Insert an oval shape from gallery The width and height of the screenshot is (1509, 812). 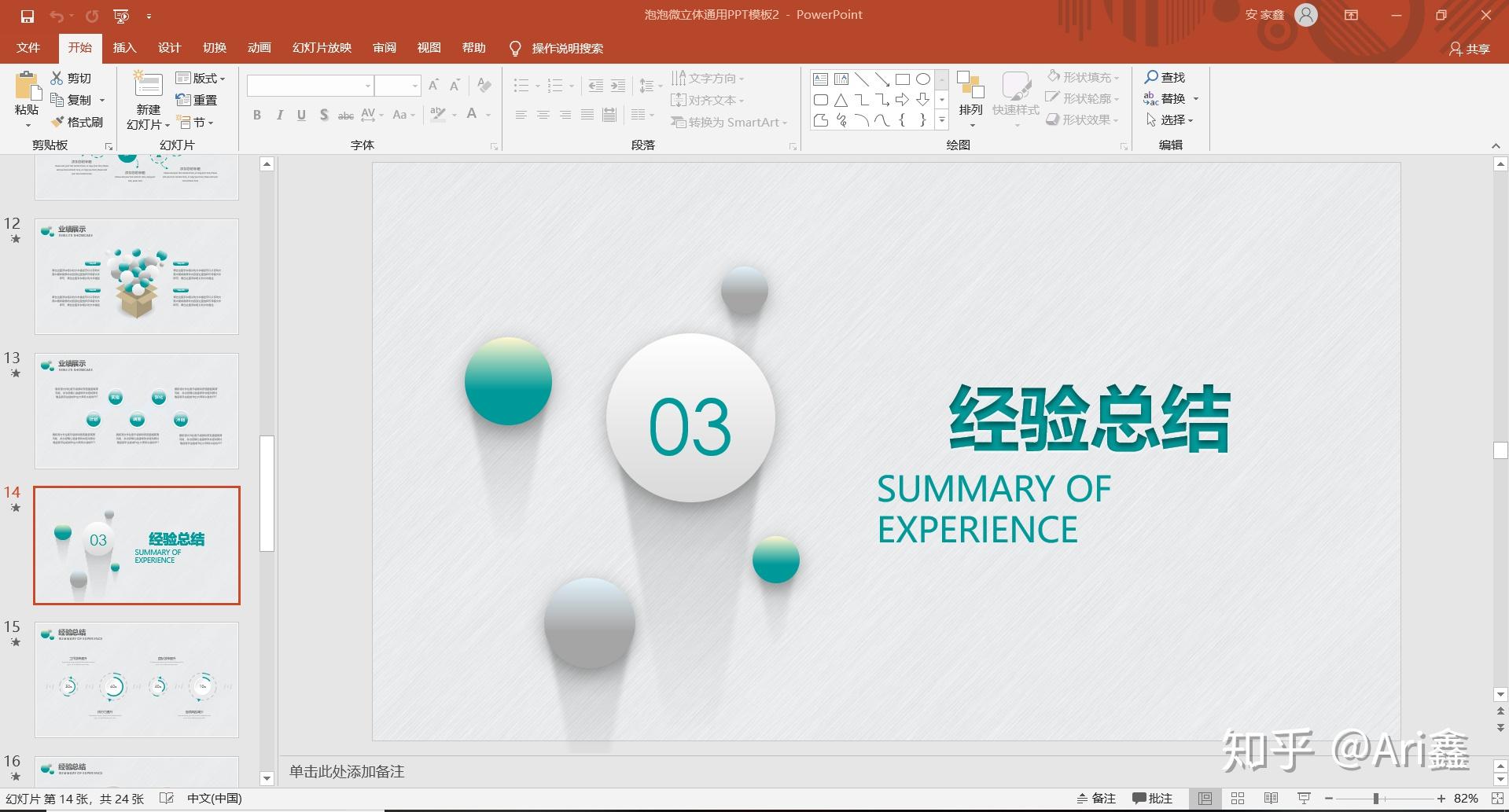tap(923, 79)
